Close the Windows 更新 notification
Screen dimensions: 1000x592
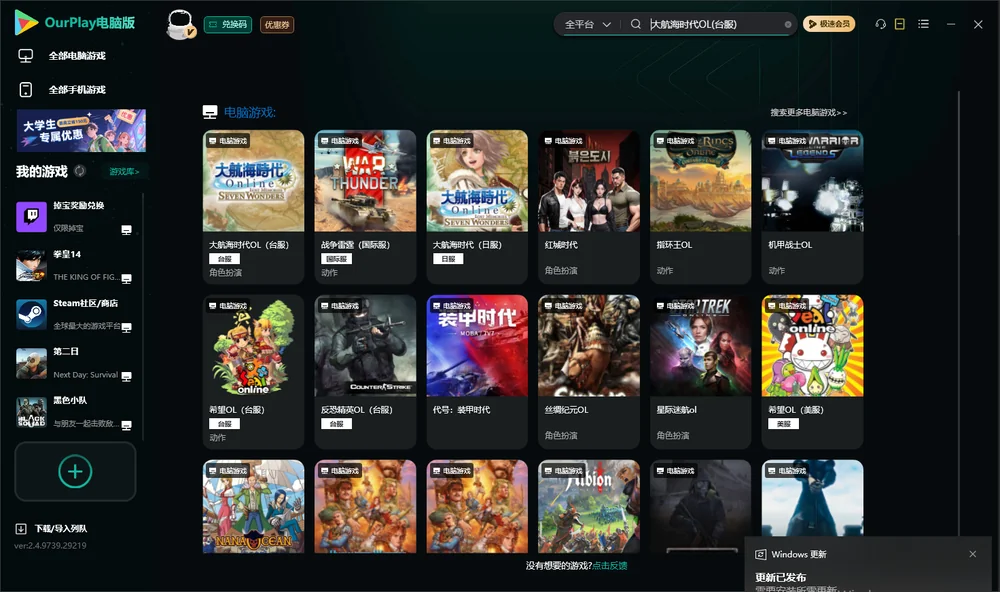pyautogui.click(x=973, y=554)
